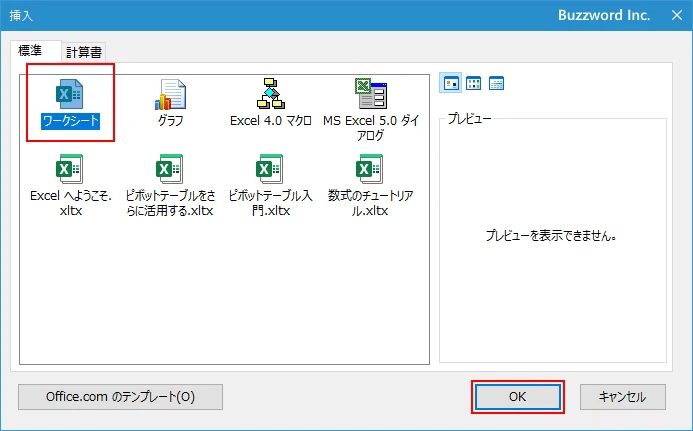Select the グラフ chart template icon

[170, 94]
